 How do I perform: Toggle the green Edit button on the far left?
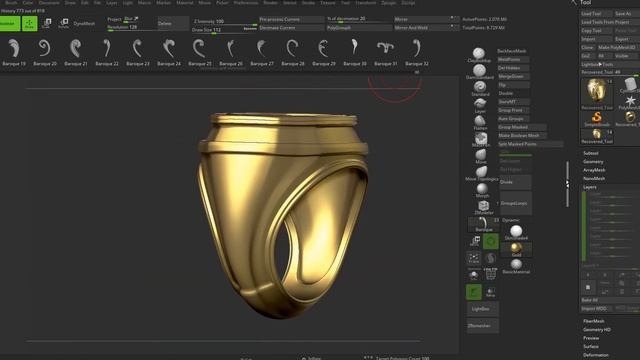click(x=10, y=24)
